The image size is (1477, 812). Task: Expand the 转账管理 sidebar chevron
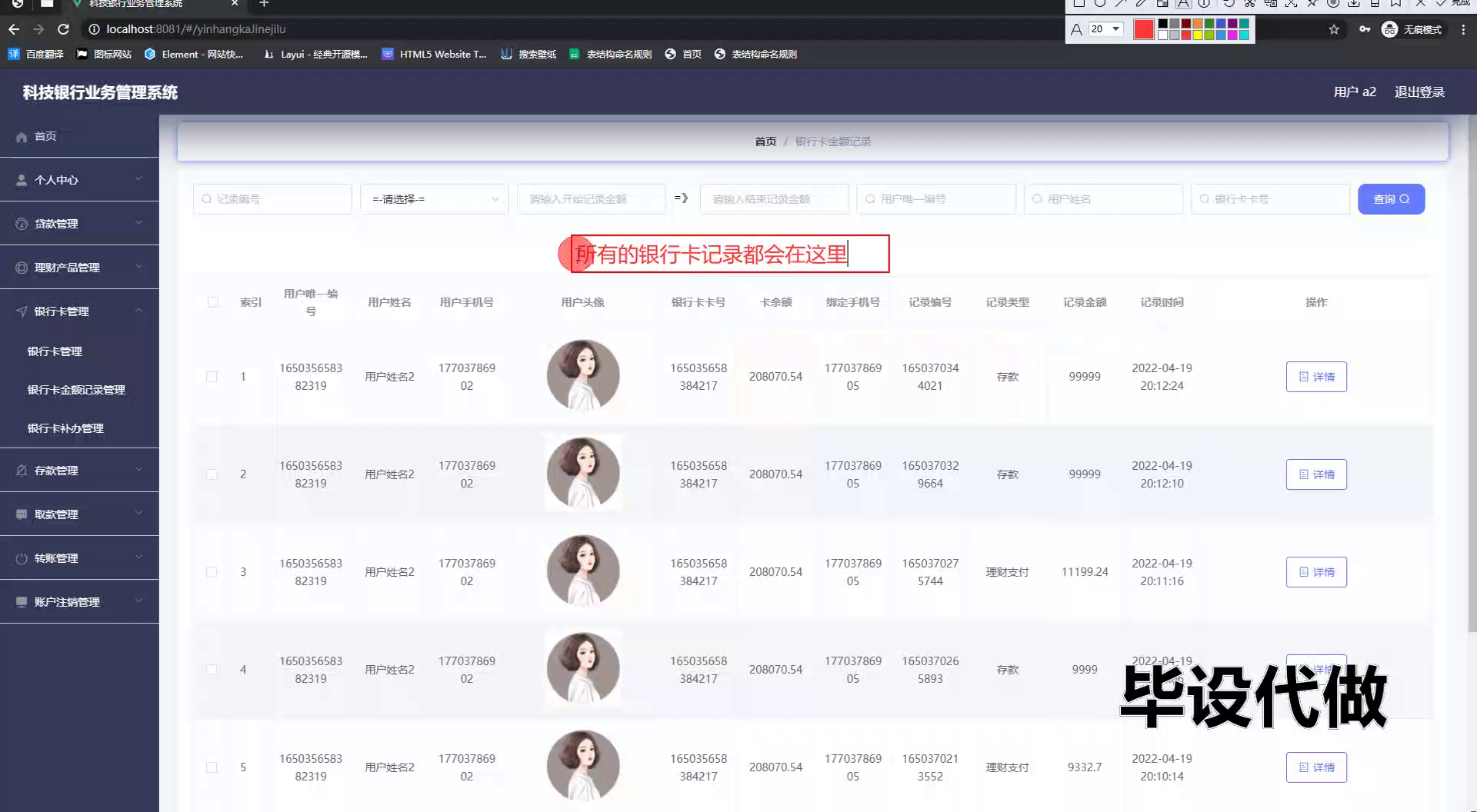tap(139, 557)
